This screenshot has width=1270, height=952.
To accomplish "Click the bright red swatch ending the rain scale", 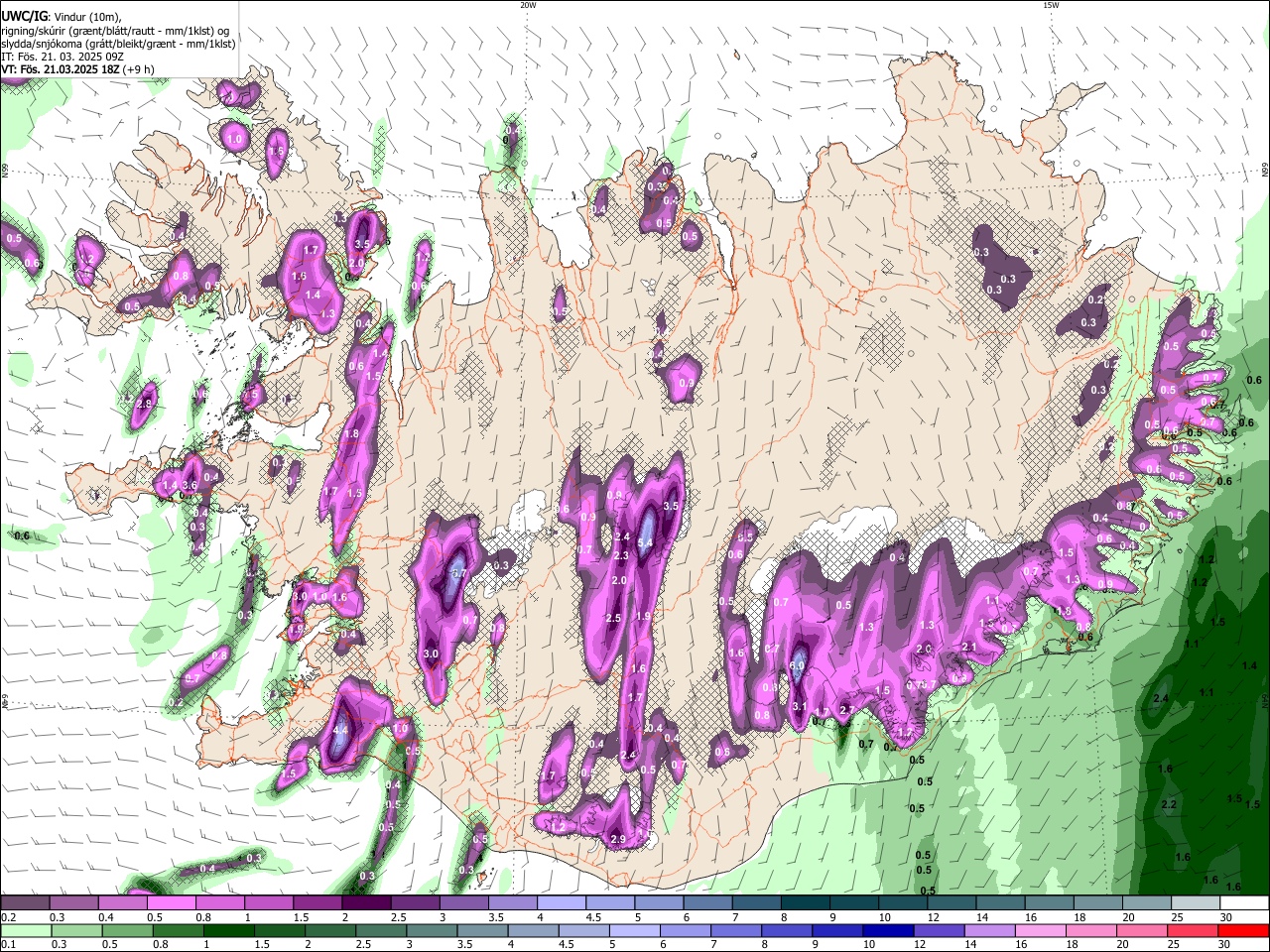I will 1245,930.
